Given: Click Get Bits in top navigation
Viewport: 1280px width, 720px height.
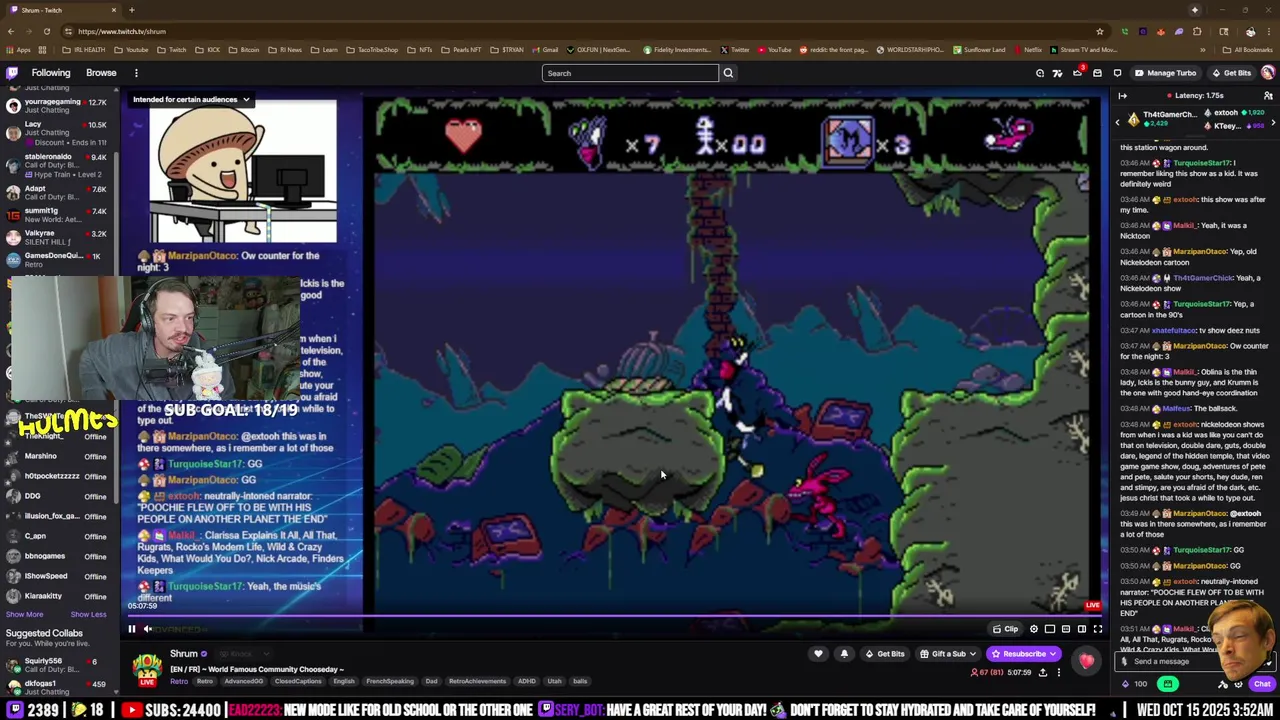Looking at the screenshot, I should tap(1231, 73).
